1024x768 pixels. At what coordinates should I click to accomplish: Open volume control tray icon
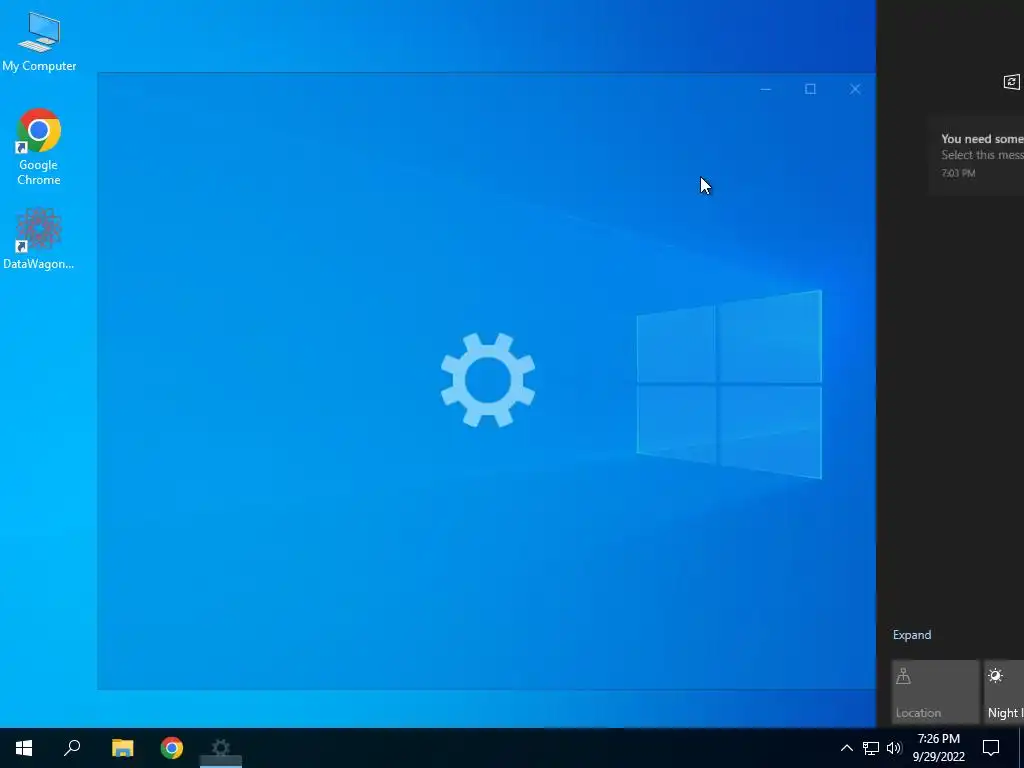[894, 748]
